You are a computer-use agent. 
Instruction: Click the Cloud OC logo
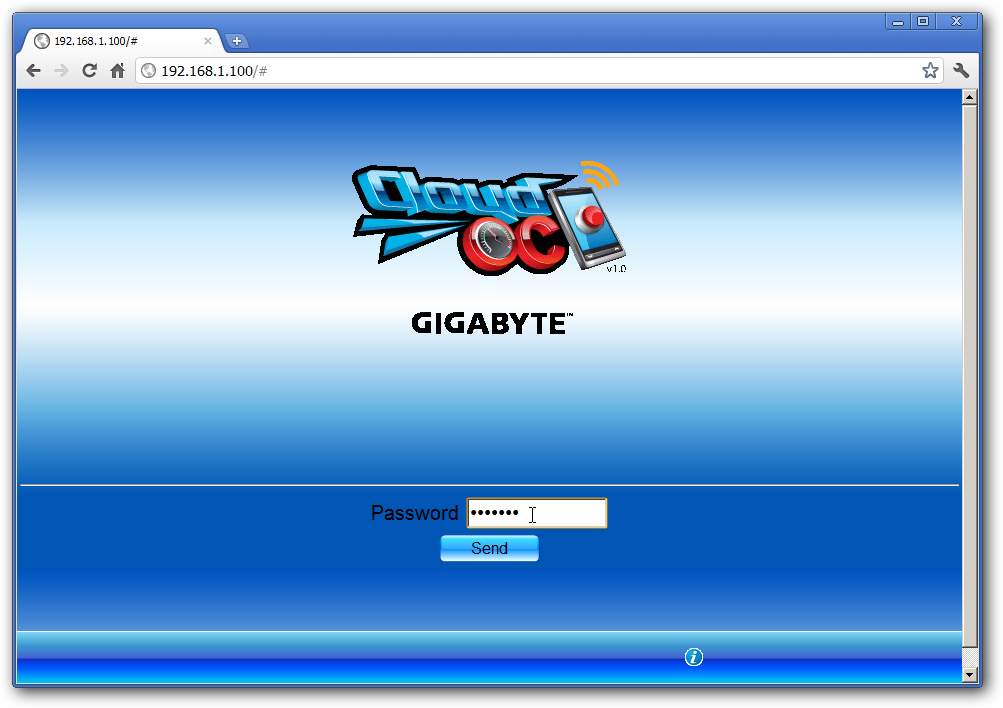489,219
